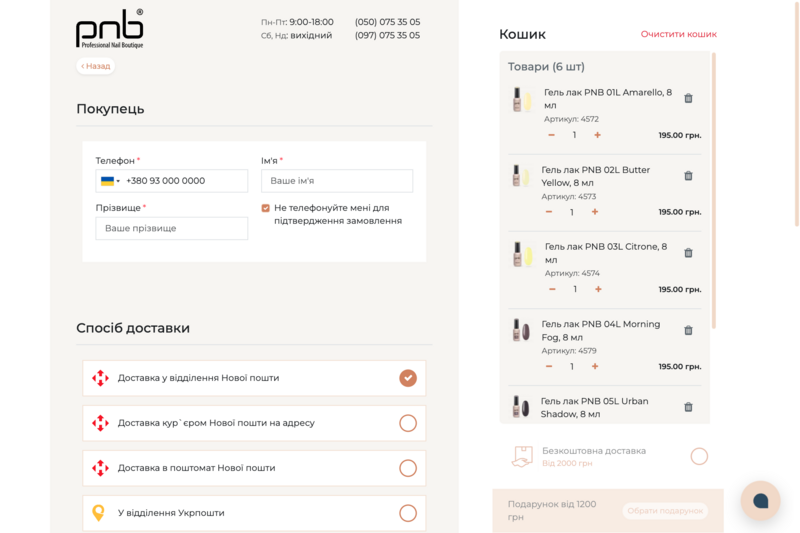Image resolution: width=800 pixels, height=533 pixels.
Task: Click the Прізвище input field
Action: (171, 229)
